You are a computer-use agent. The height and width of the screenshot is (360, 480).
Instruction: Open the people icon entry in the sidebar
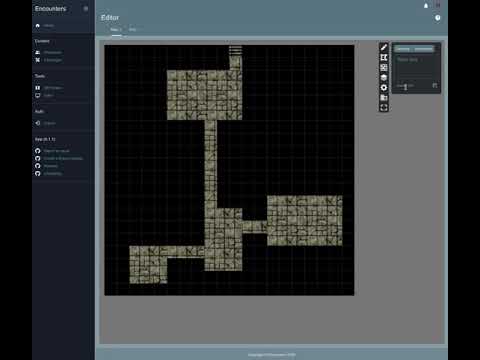(48, 52)
